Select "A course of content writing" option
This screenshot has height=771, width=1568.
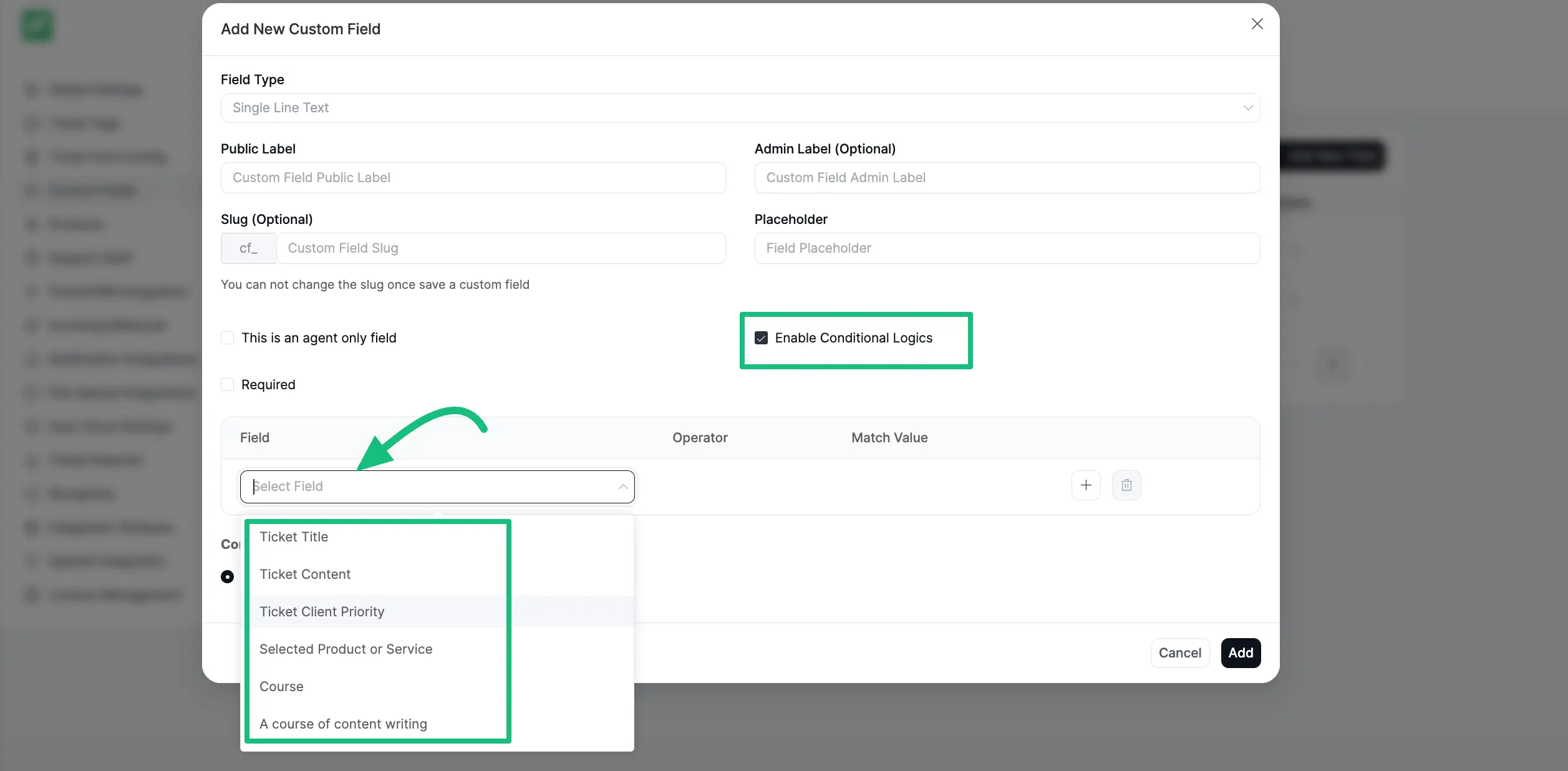click(x=343, y=724)
